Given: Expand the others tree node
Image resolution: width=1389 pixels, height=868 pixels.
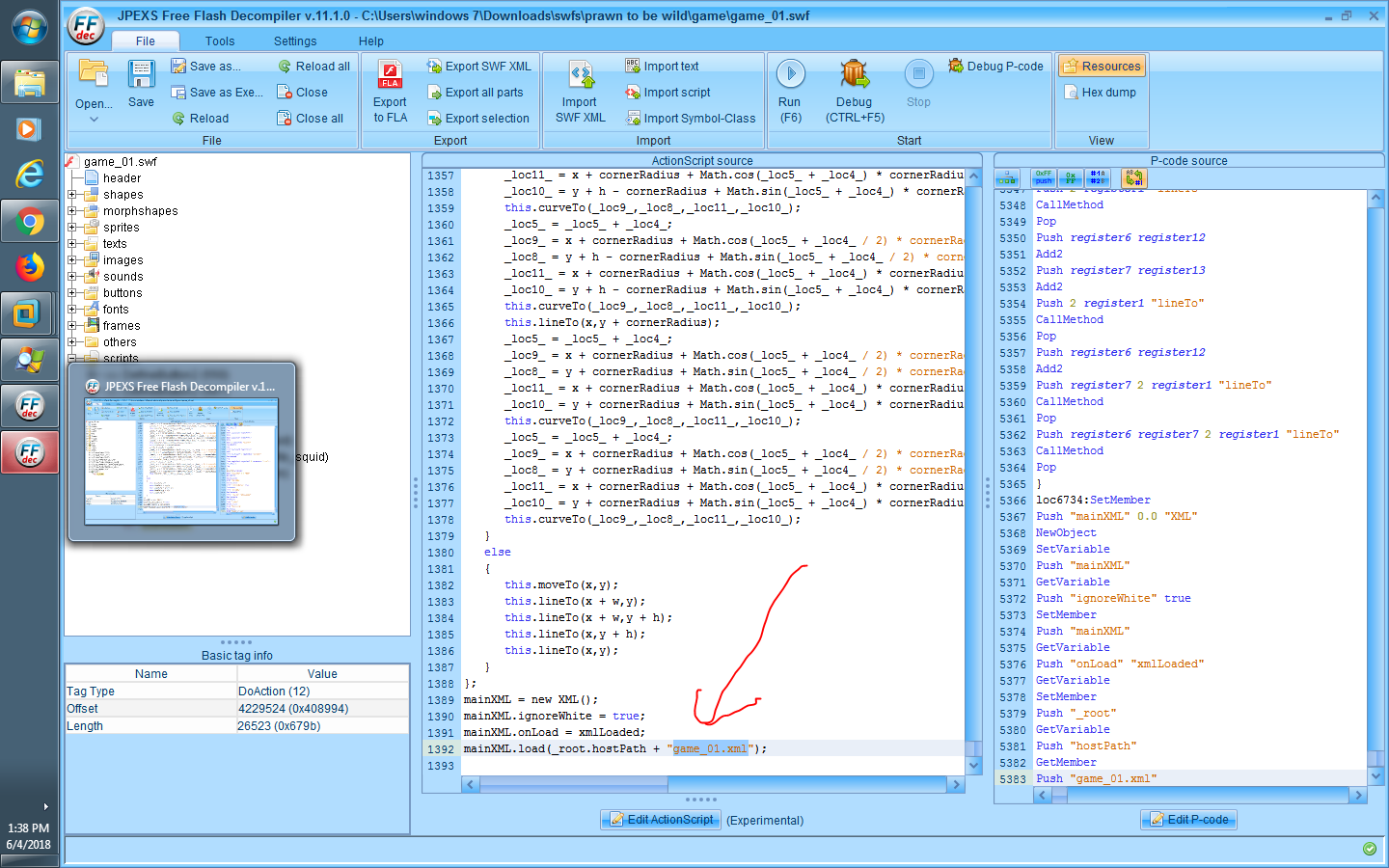Looking at the screenshot, I should (72, 341).
